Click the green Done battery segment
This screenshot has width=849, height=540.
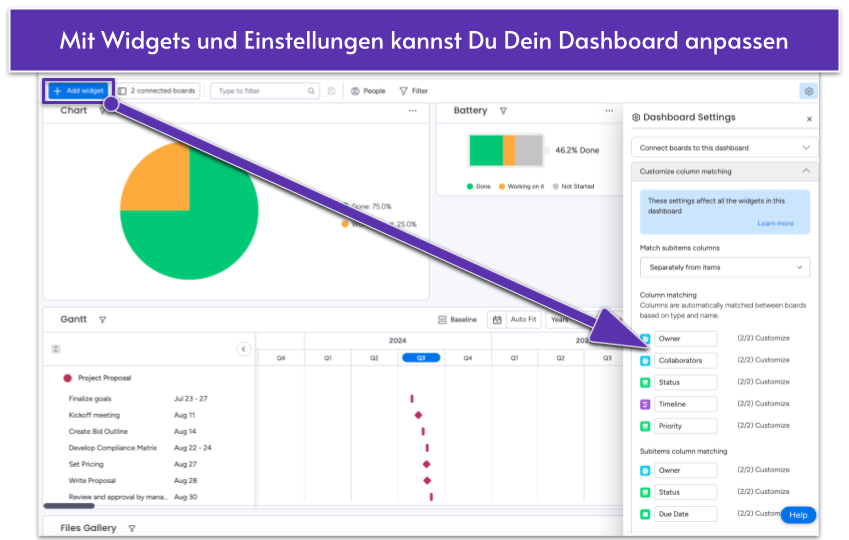(486, 151)
